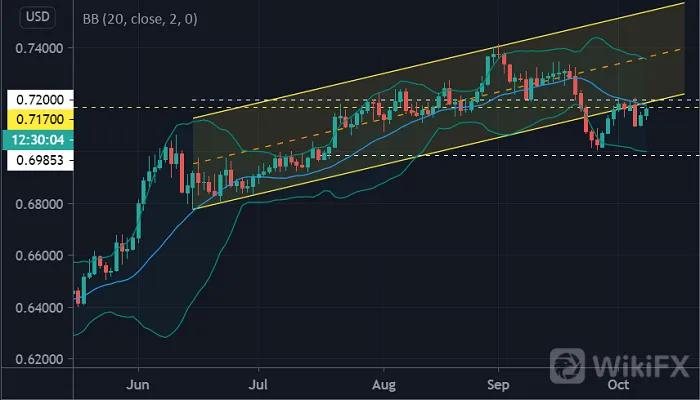
Task: Click the 0.62000 price axis value
Action: 39,360
